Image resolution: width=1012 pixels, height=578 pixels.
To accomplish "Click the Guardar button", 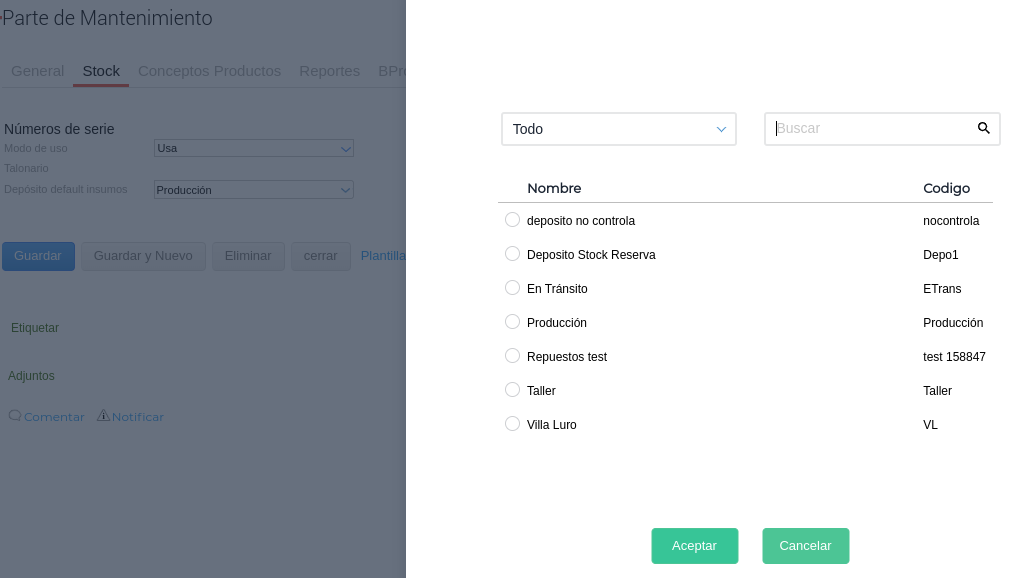I will tap(38, 256).
